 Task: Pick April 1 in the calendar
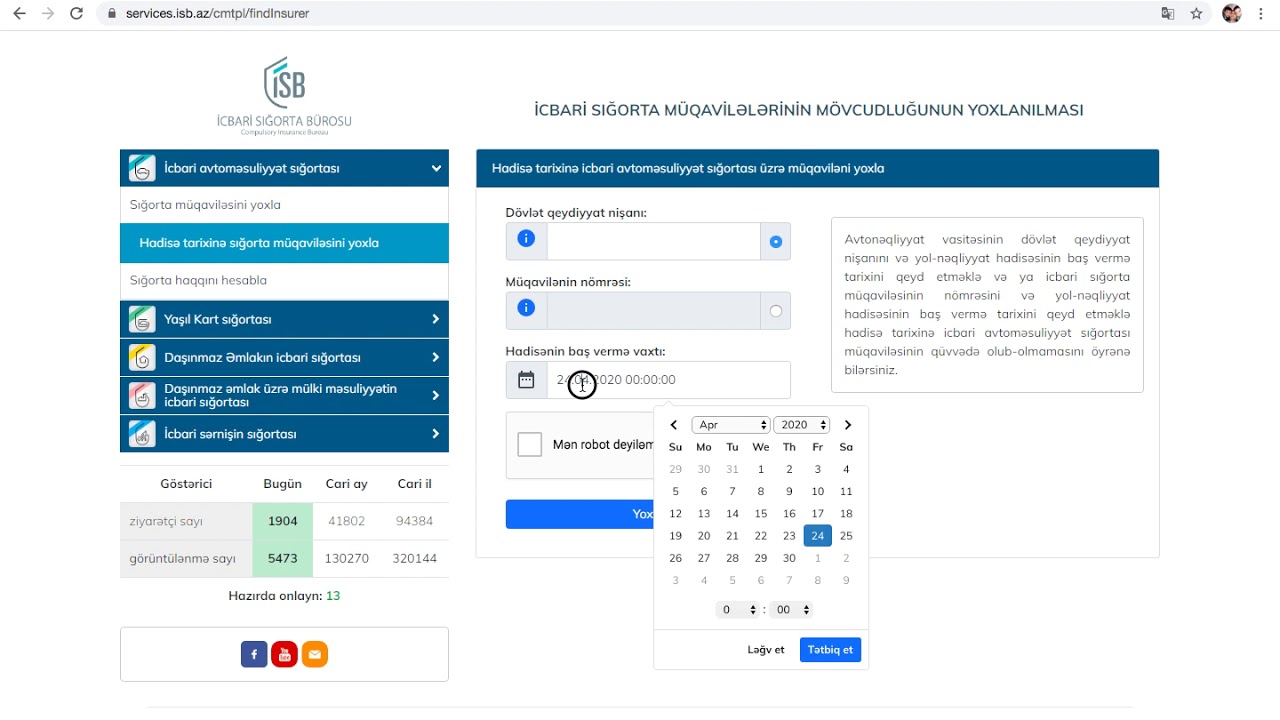[x=761, y=470]
